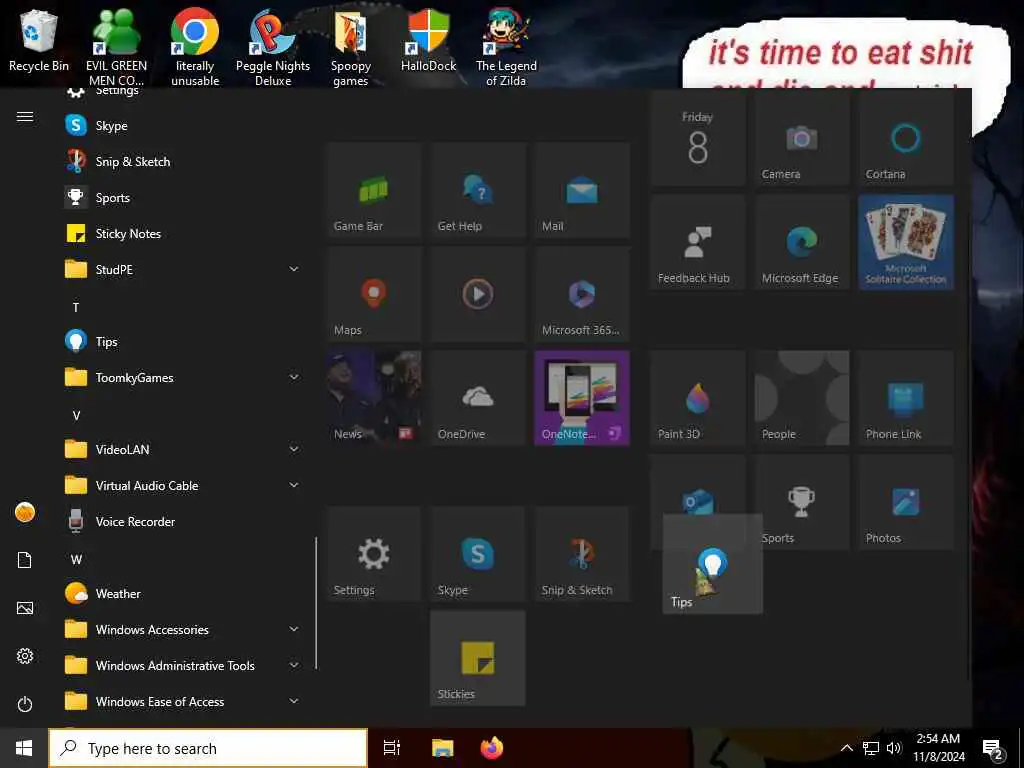Open the network icon in system tray
The image size is (1024, 768).
(x=871, y=748)
